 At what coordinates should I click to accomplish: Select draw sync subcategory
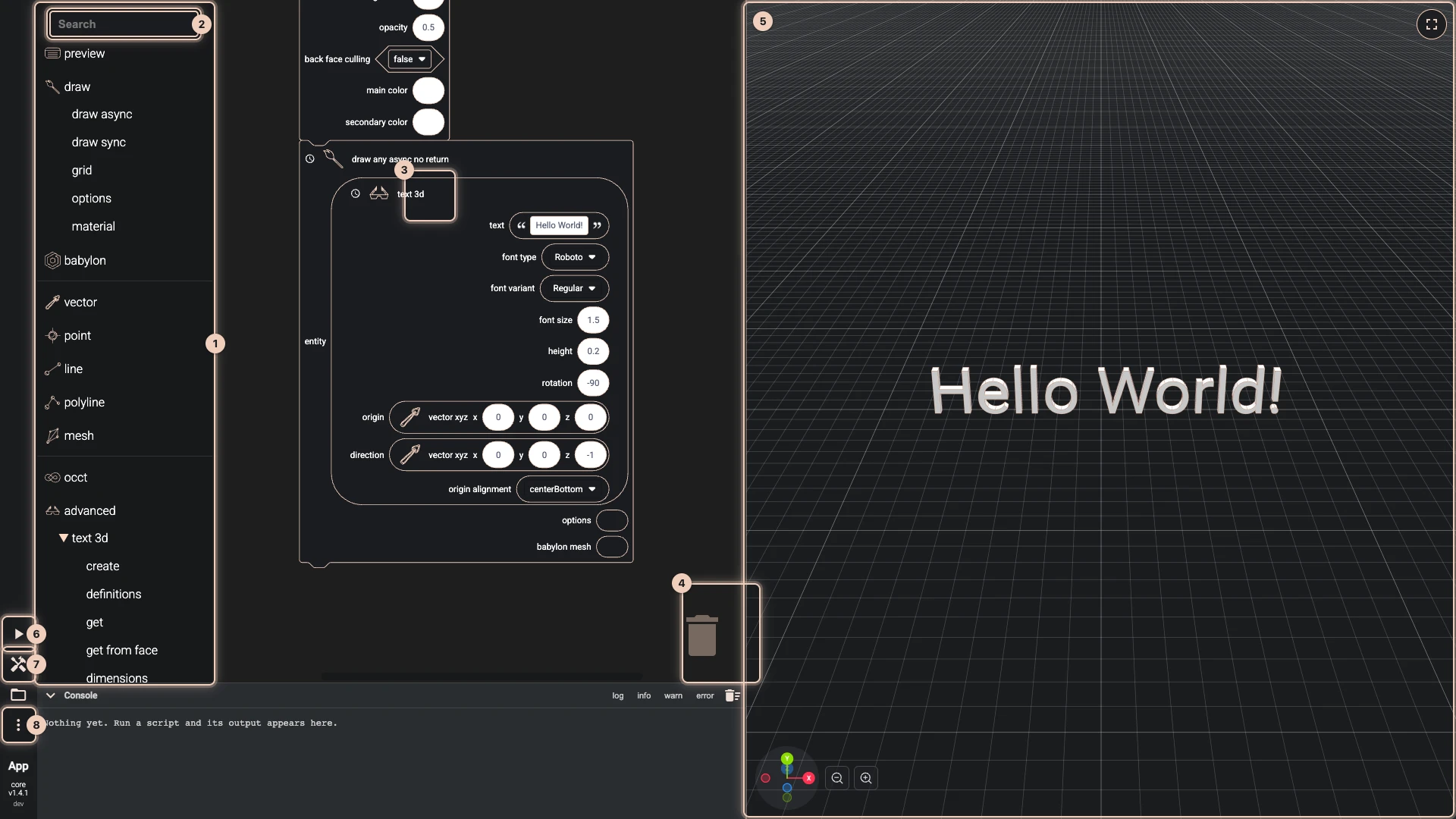(x=99, y=143)
